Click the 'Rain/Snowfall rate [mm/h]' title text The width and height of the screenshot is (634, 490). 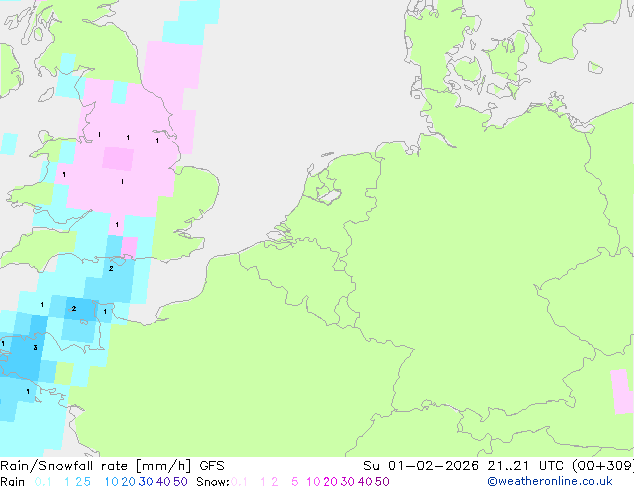[95, 466]
